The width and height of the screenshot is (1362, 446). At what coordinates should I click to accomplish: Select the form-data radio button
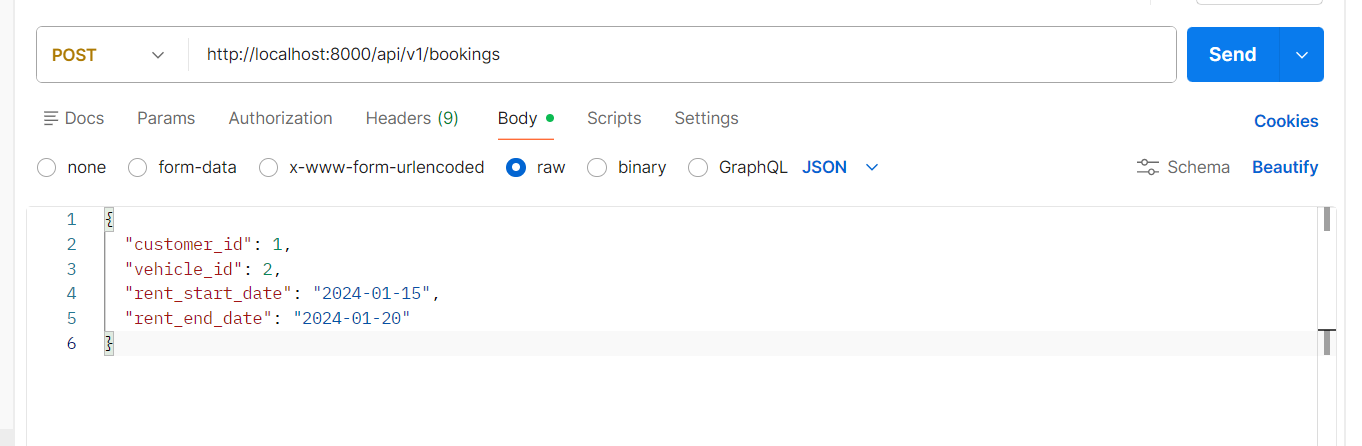pos(138,168)
